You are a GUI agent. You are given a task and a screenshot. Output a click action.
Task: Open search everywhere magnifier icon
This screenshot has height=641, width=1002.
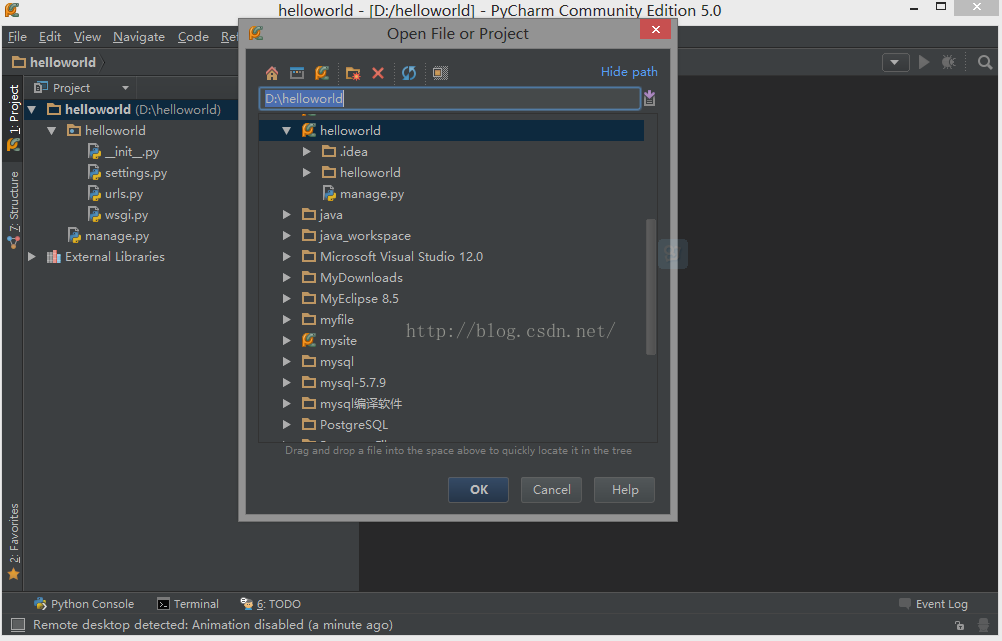pos(985,62)
